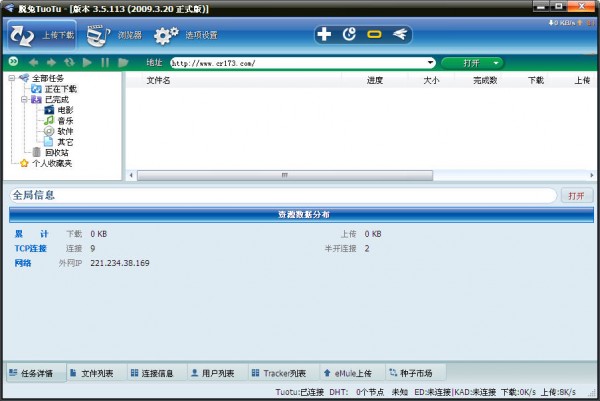Viewport: 600px width, 401px height.
Task: Click the plus icon to add new task
Action: coord(324,35)
